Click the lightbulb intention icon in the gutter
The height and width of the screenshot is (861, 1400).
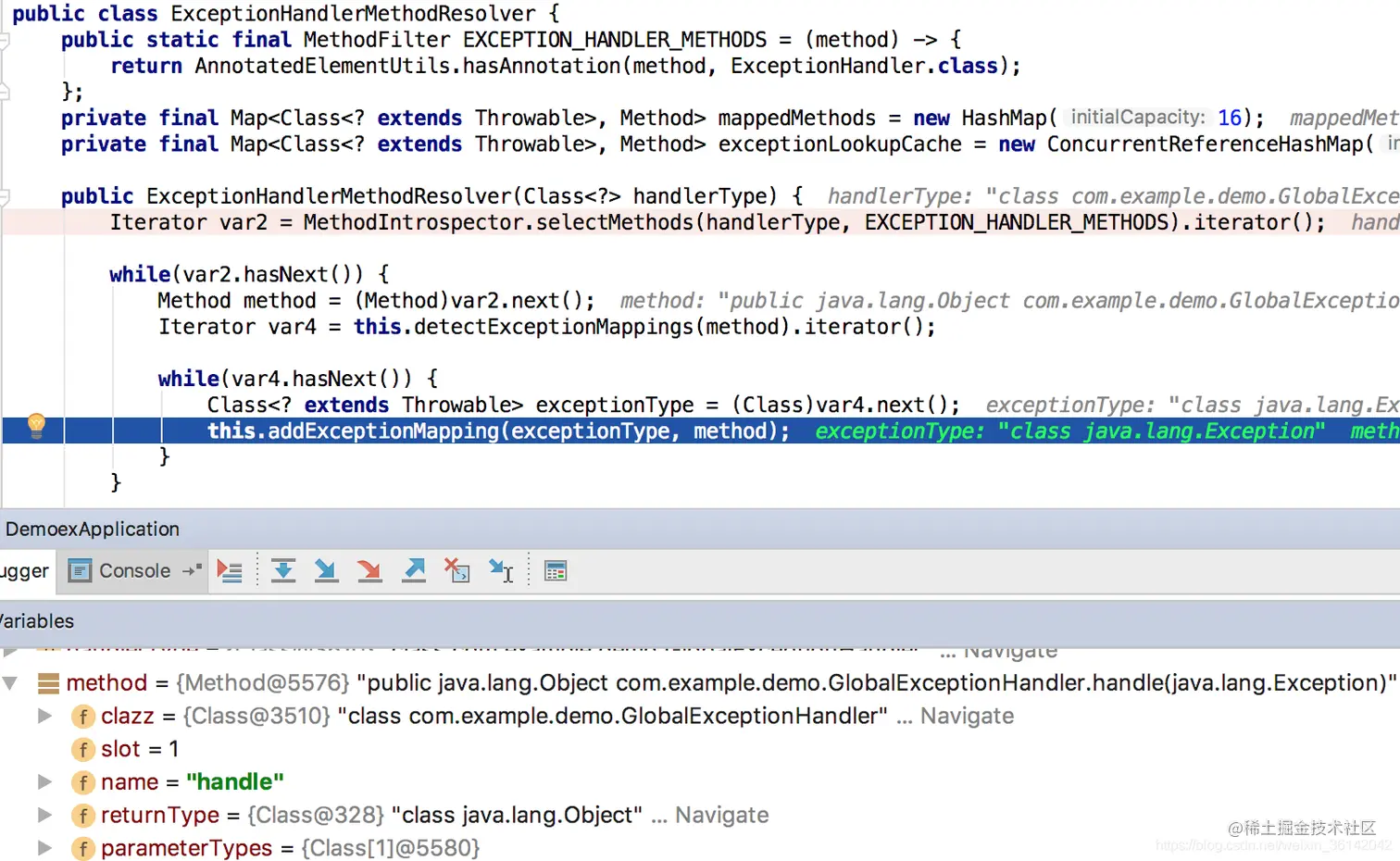coord(36,425)
